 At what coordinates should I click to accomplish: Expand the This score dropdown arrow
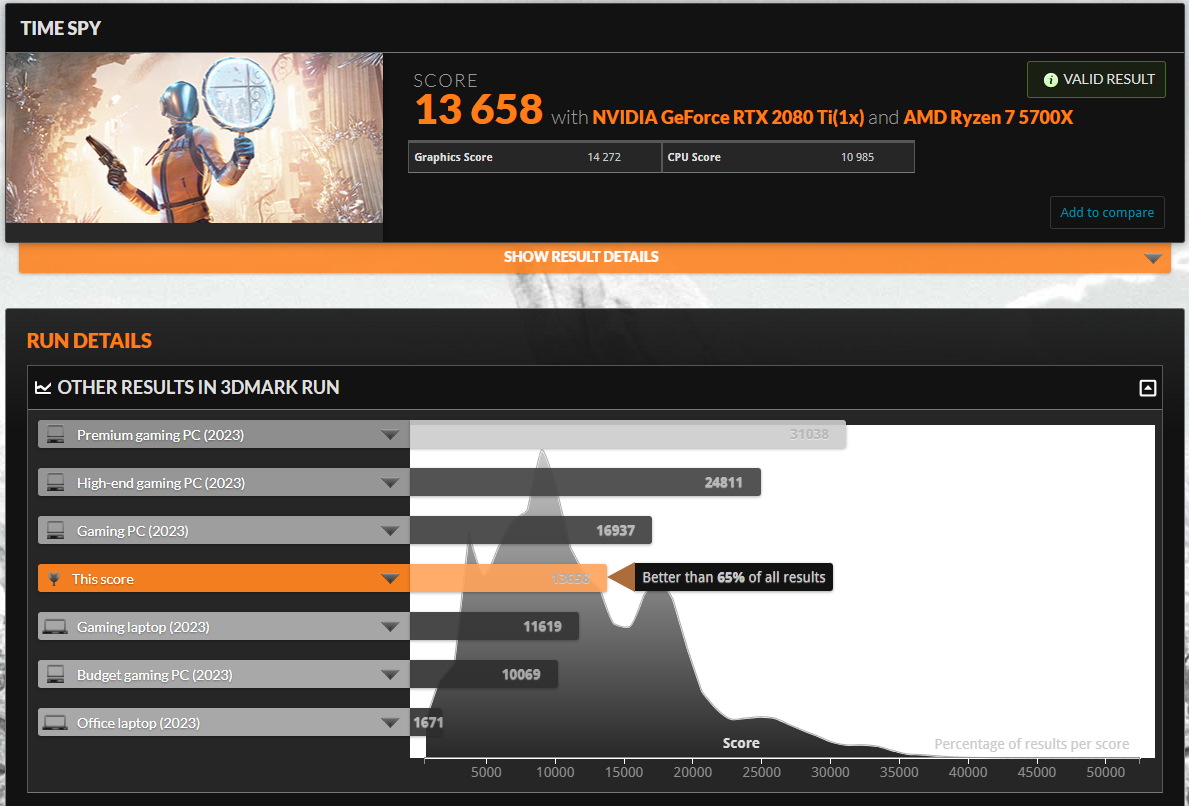click(x=390, y=579)
